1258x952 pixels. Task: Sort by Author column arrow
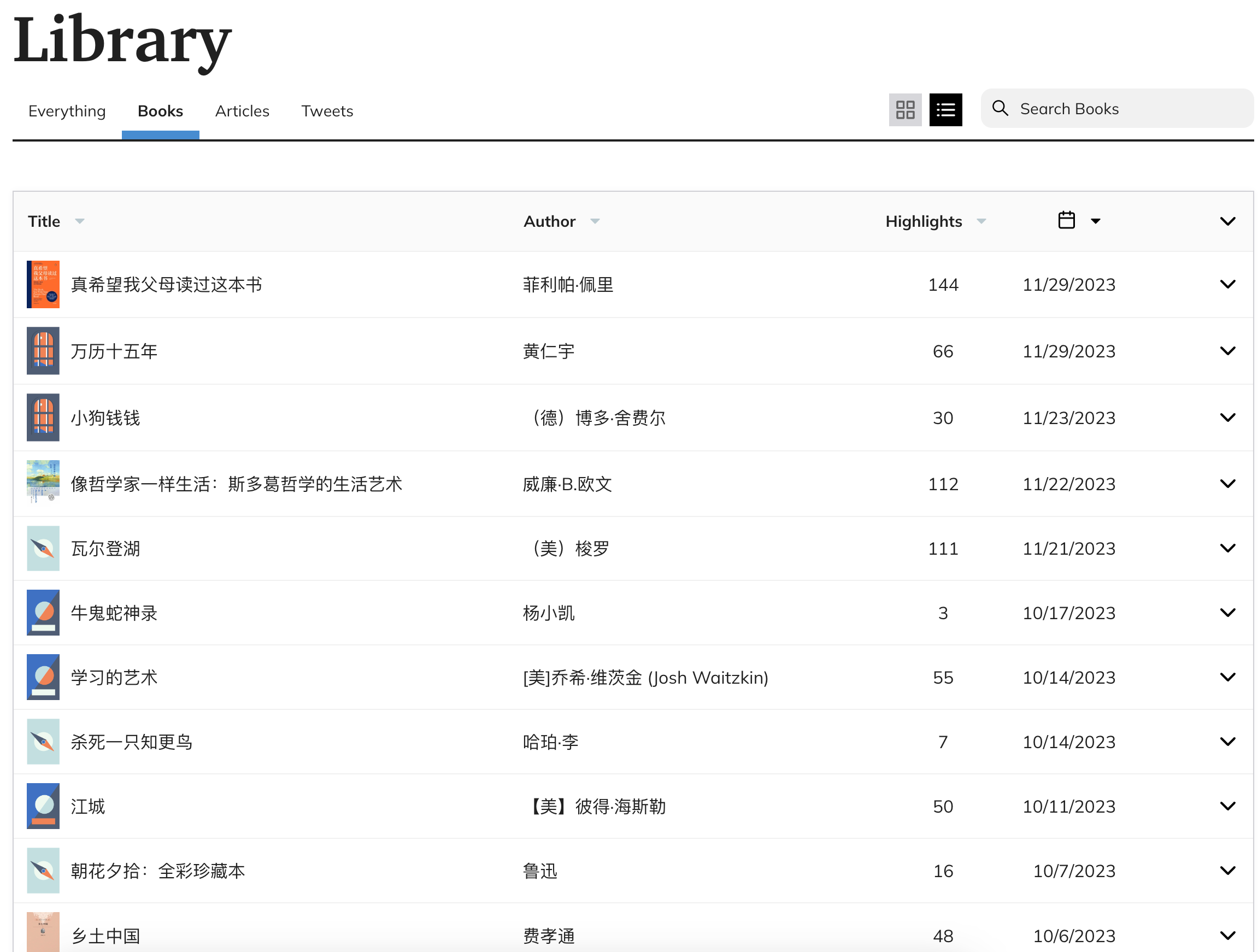pos(595,221)
